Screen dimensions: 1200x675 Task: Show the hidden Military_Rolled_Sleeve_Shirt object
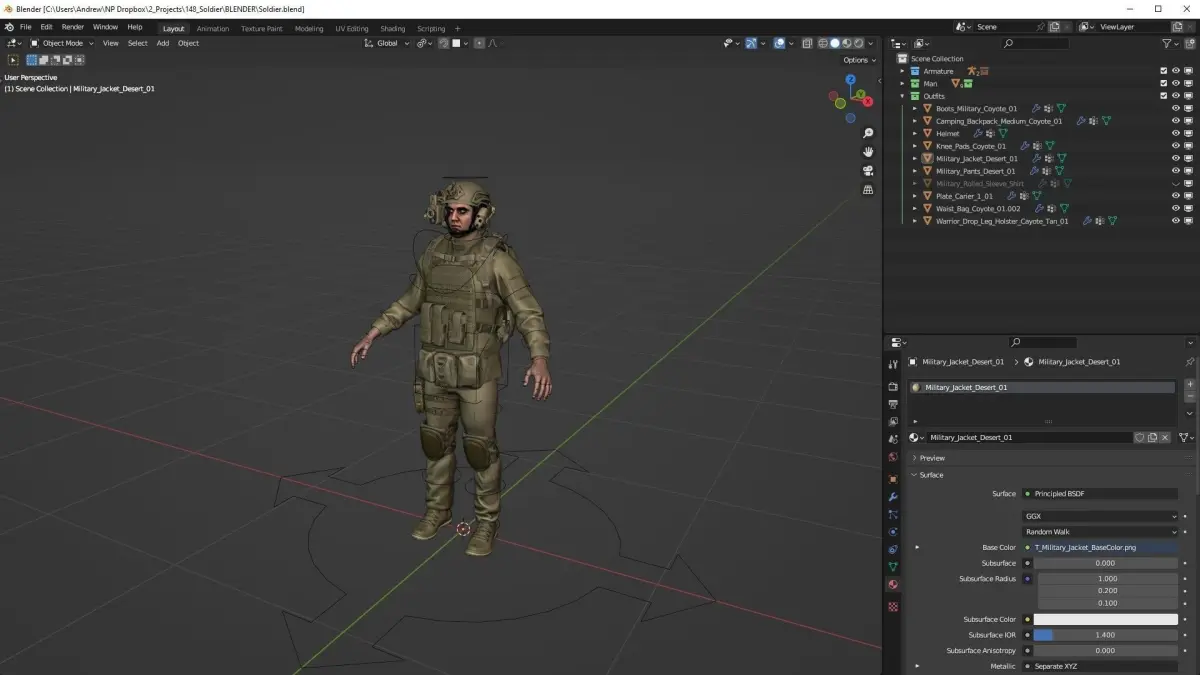pos(1176,183)
